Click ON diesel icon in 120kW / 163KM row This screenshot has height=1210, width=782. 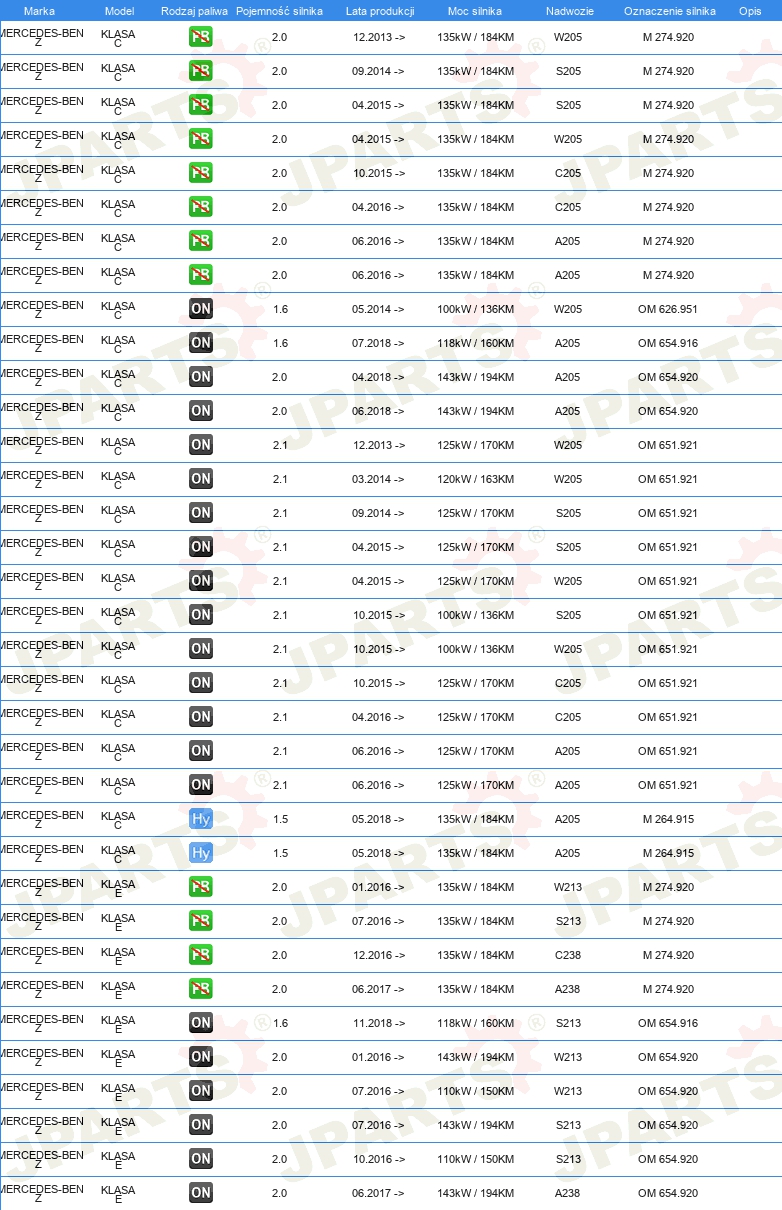pos(201,480)
